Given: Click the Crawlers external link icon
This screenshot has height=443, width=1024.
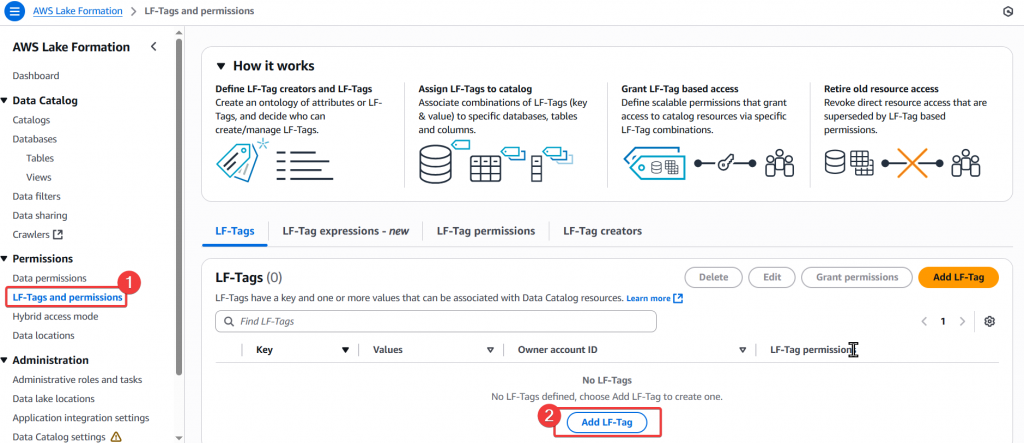Looking at the screenshot, I should pyautogui.click(x=58, y=235).
